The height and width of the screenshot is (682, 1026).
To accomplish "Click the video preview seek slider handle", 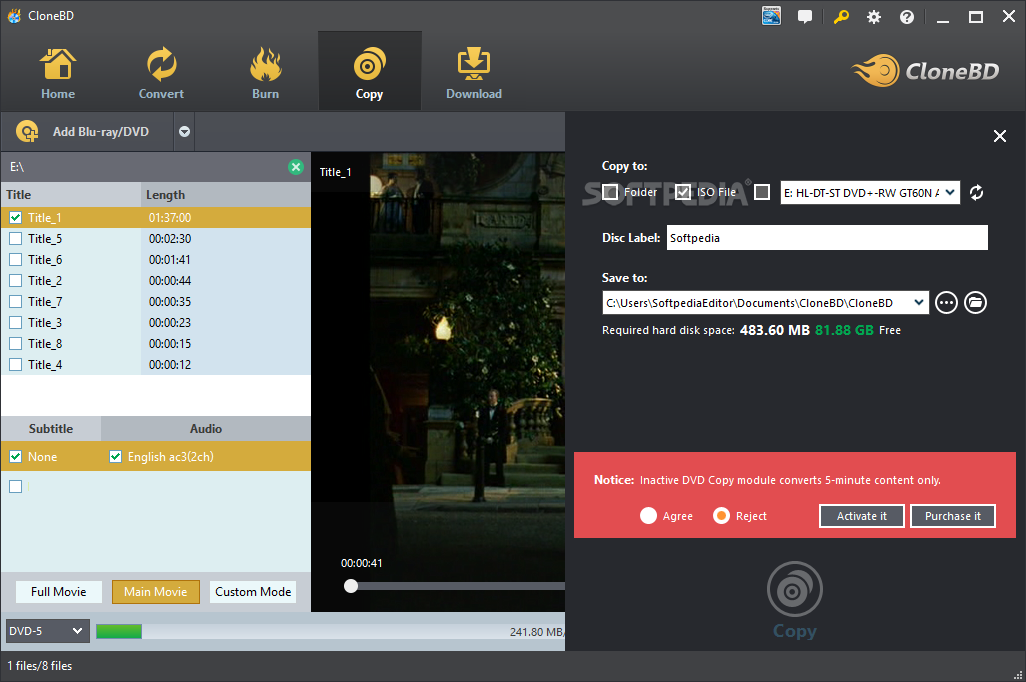I will tap(351, 586).
